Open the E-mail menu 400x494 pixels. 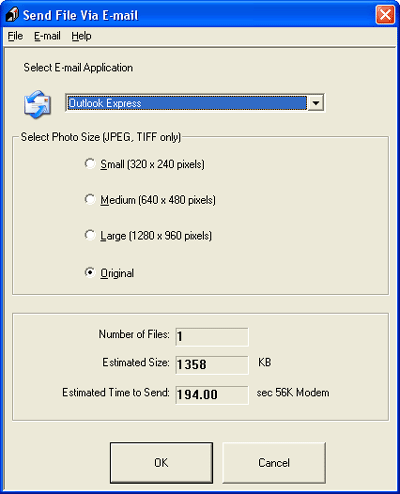[47, 36]
